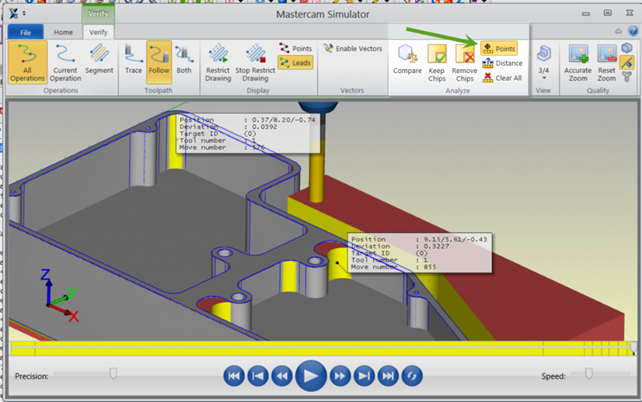The width and height of the screenshot is (642, 402).
Task: Switch toolpath mode to Trace
Action: pyautogui.click(x=133, y=59)
